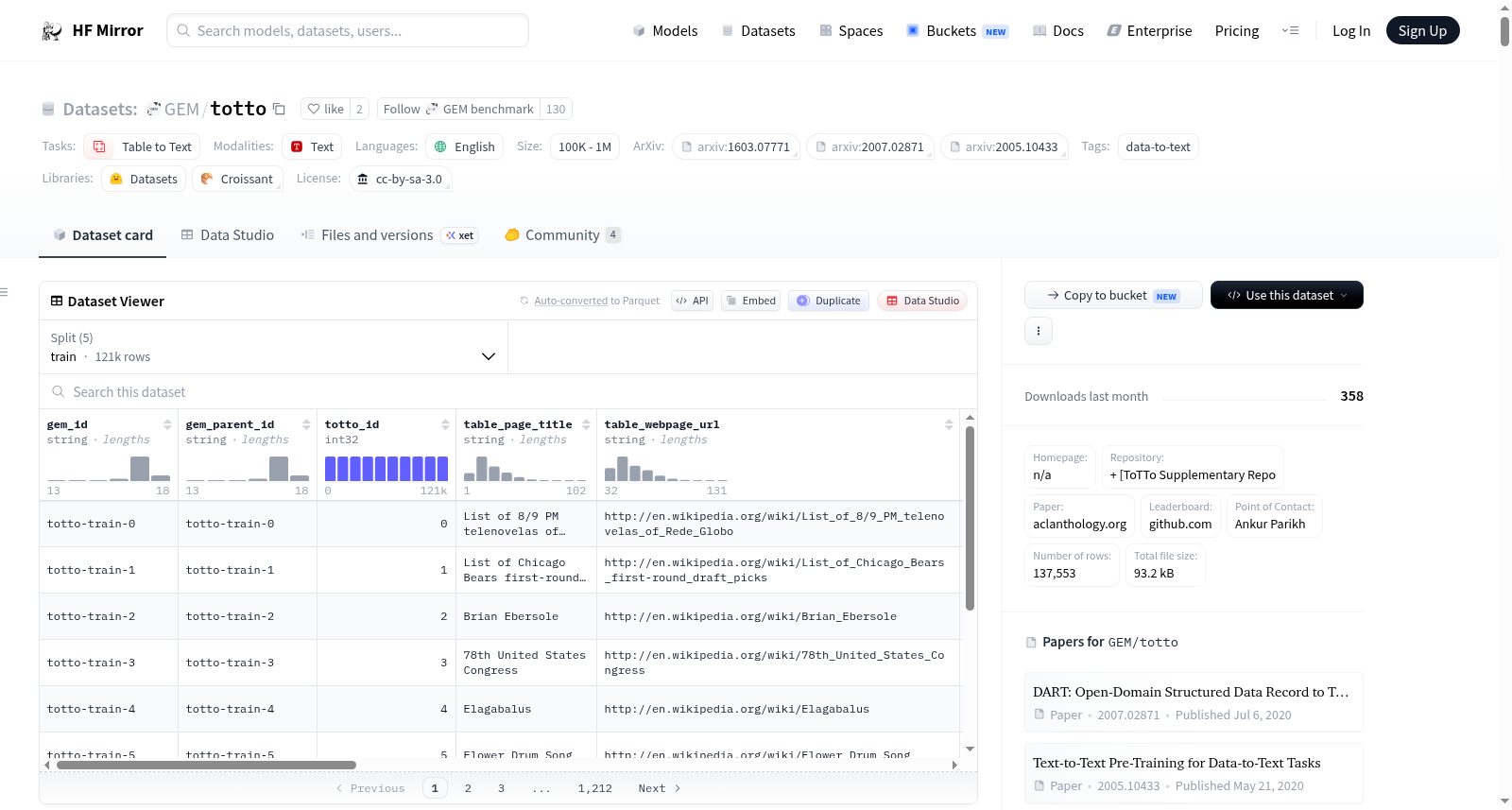Open the Files and versions tab
The width and height of the screenshot is (1512, 810).
click(389, 234)
